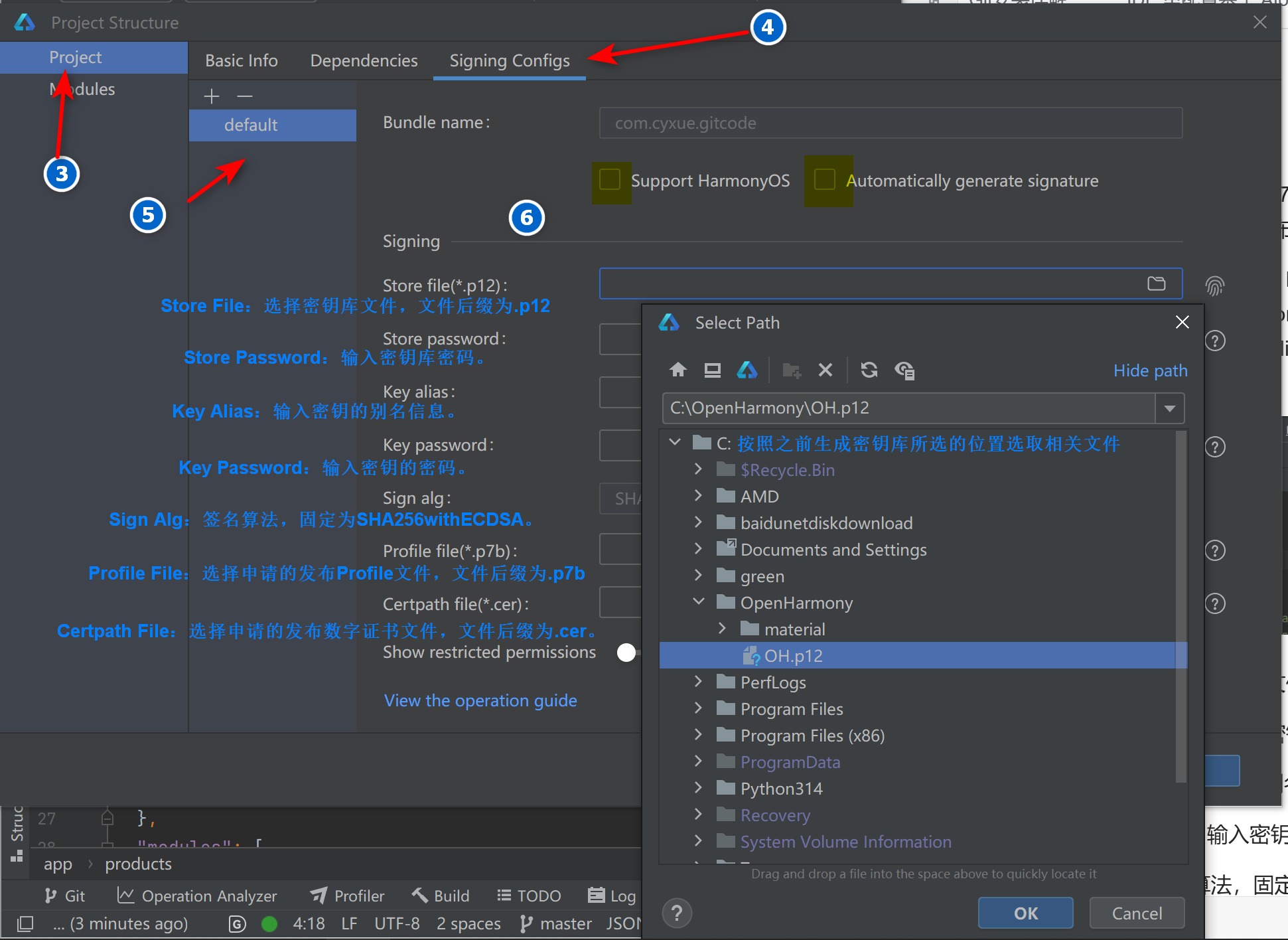Collapse the OpenHarmony folder
Viewport: 1288px width, 940px height.
tap(698, 601)
